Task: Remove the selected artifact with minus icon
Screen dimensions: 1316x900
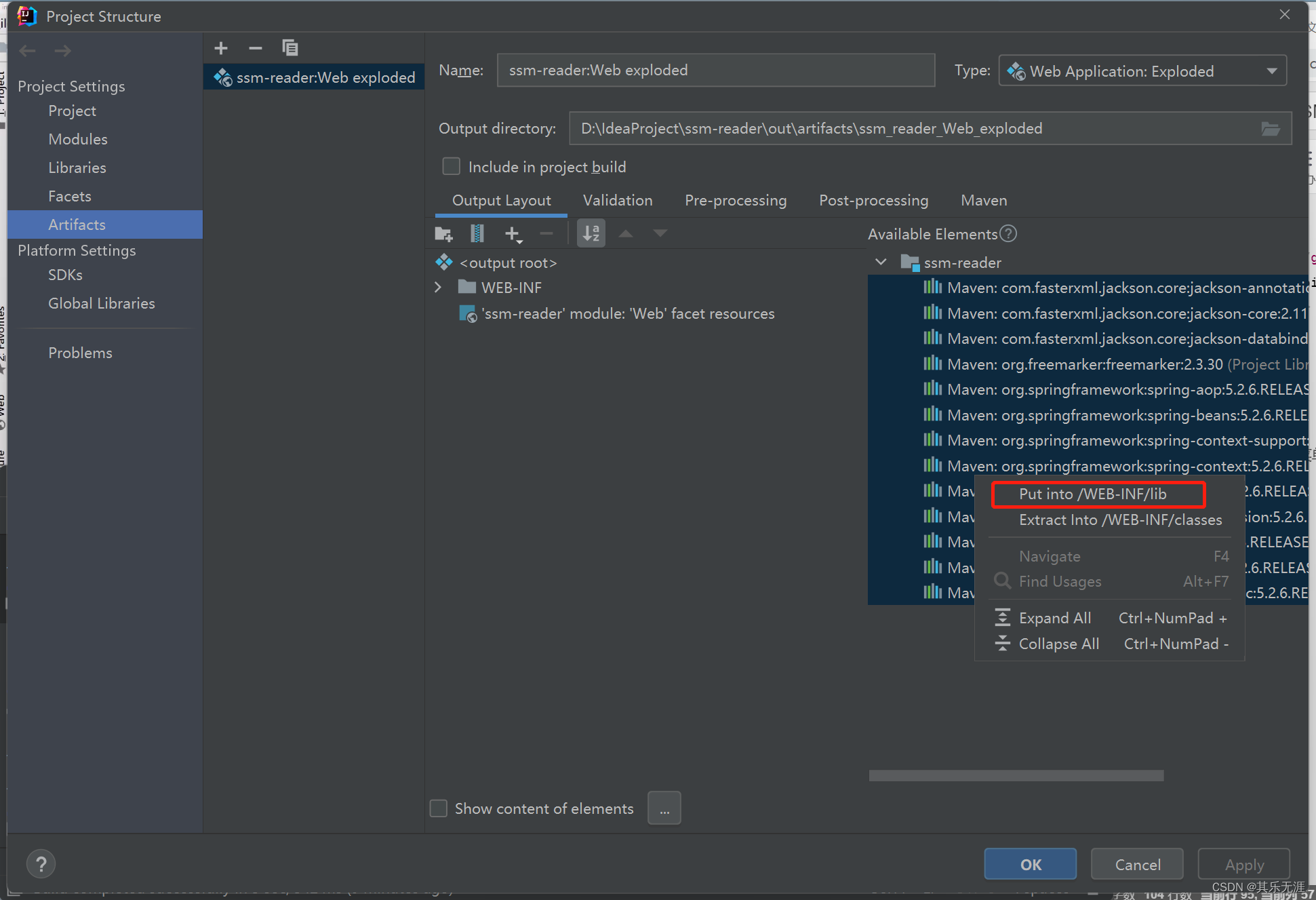Action: click(256, 48)
